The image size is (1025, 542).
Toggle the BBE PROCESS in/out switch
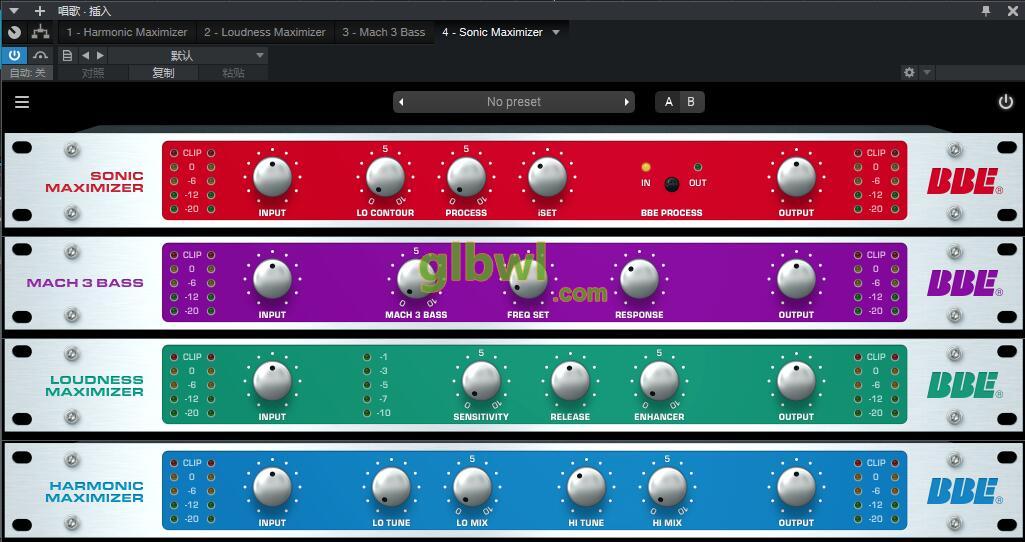pyautogui.click(x=671, y=184)
